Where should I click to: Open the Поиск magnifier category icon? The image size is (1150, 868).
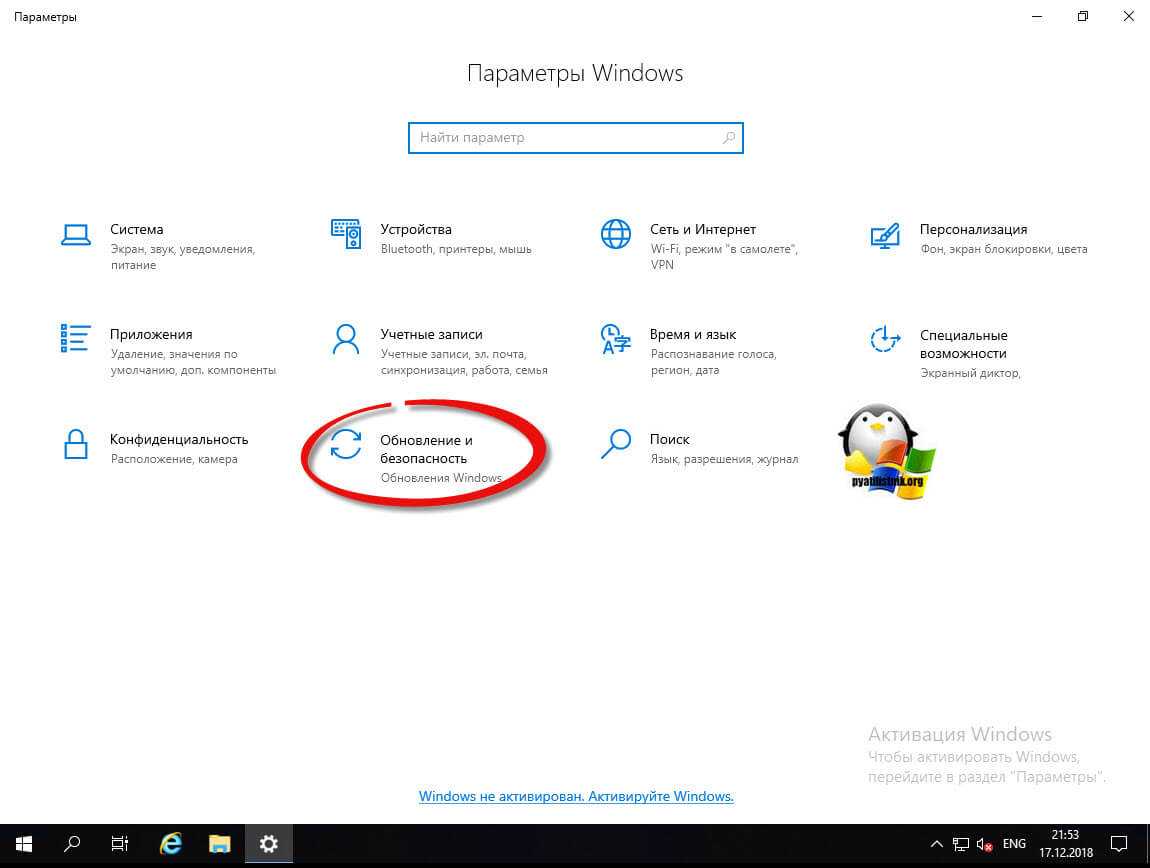615,444
